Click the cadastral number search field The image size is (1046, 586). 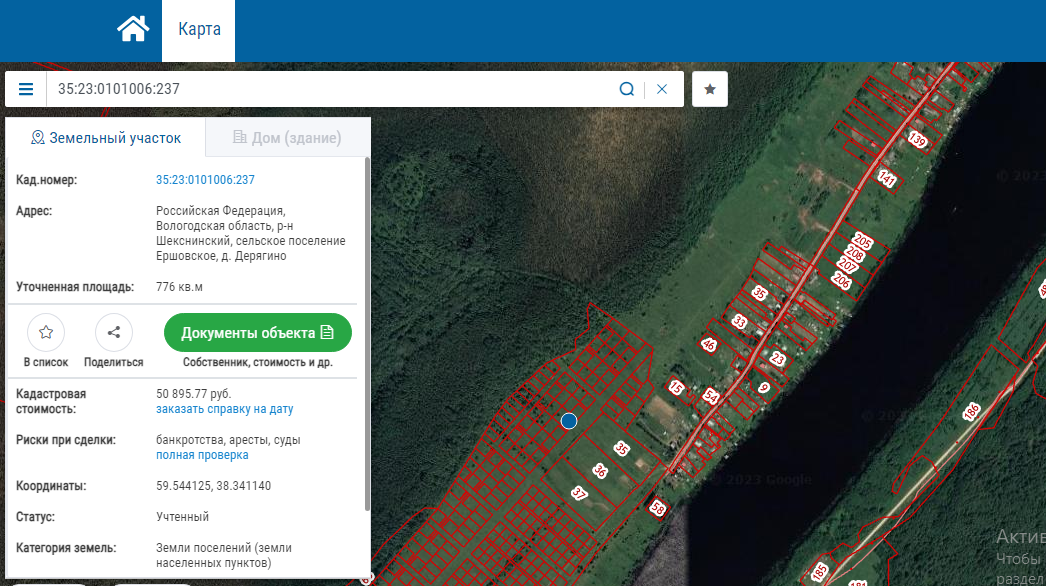click(x=330, y=89)
